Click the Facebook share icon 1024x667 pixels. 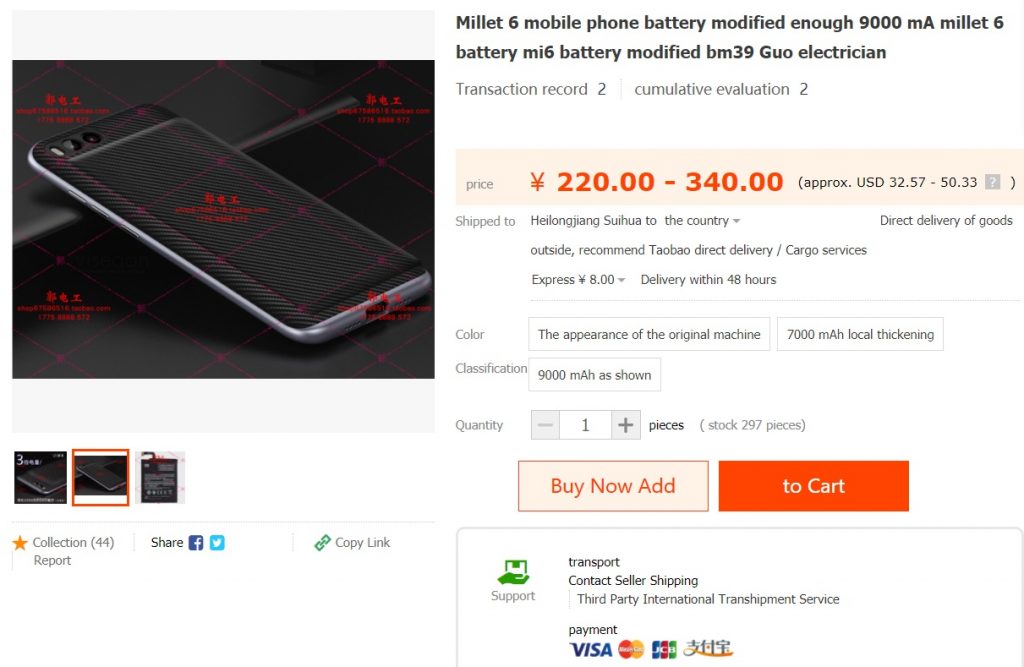click(x=196, y=543)
